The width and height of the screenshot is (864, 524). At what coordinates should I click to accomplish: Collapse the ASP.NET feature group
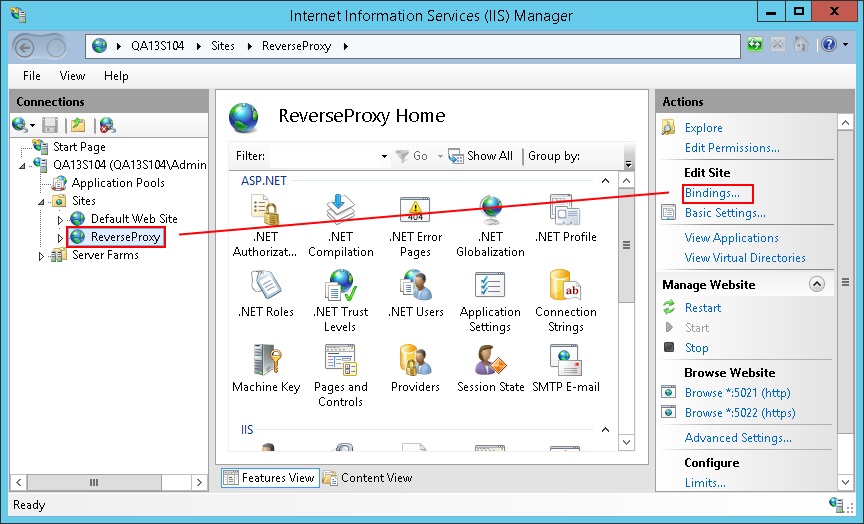pos(605,181)
